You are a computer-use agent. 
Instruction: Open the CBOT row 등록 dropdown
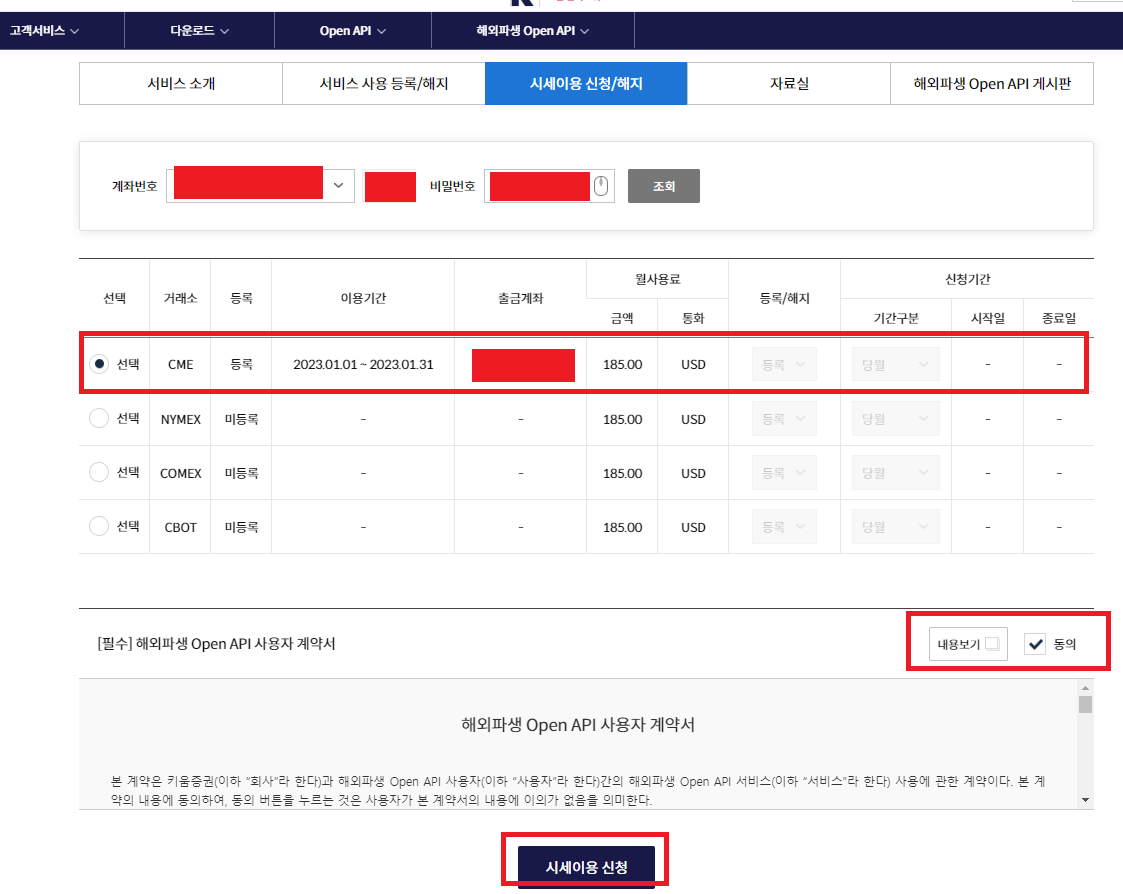[x=784, y=527]
